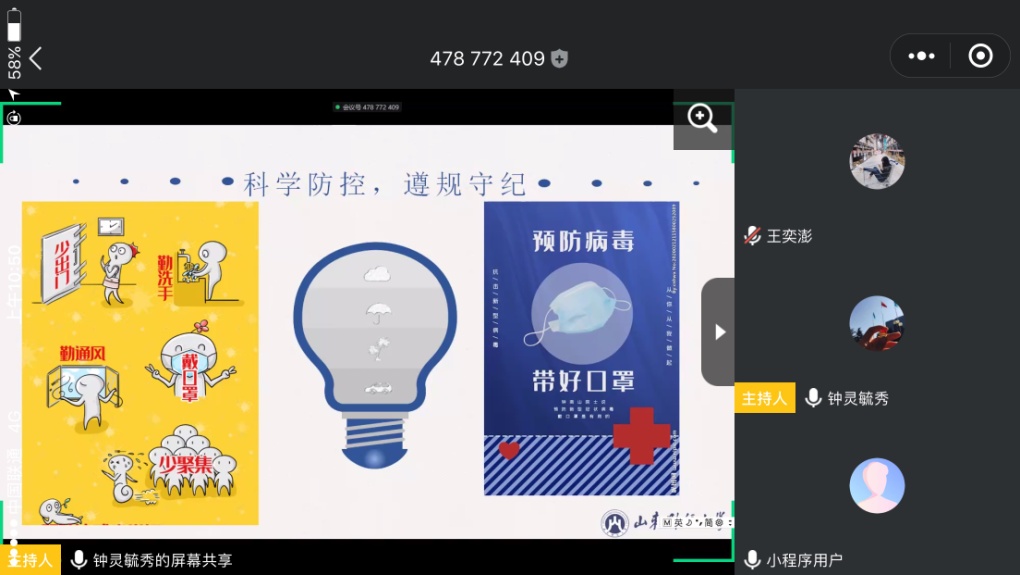The image size is (1020, 575).
Task: Tap the back chevron arrow
Action: (x=36, y=58)
